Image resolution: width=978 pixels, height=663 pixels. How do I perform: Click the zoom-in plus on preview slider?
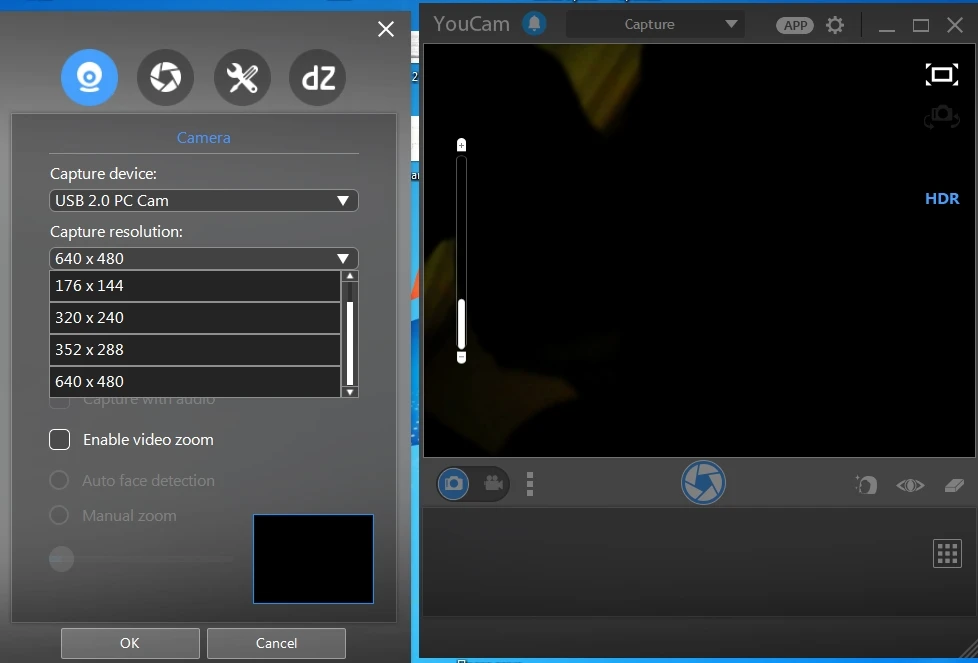(x=462, y=145)
